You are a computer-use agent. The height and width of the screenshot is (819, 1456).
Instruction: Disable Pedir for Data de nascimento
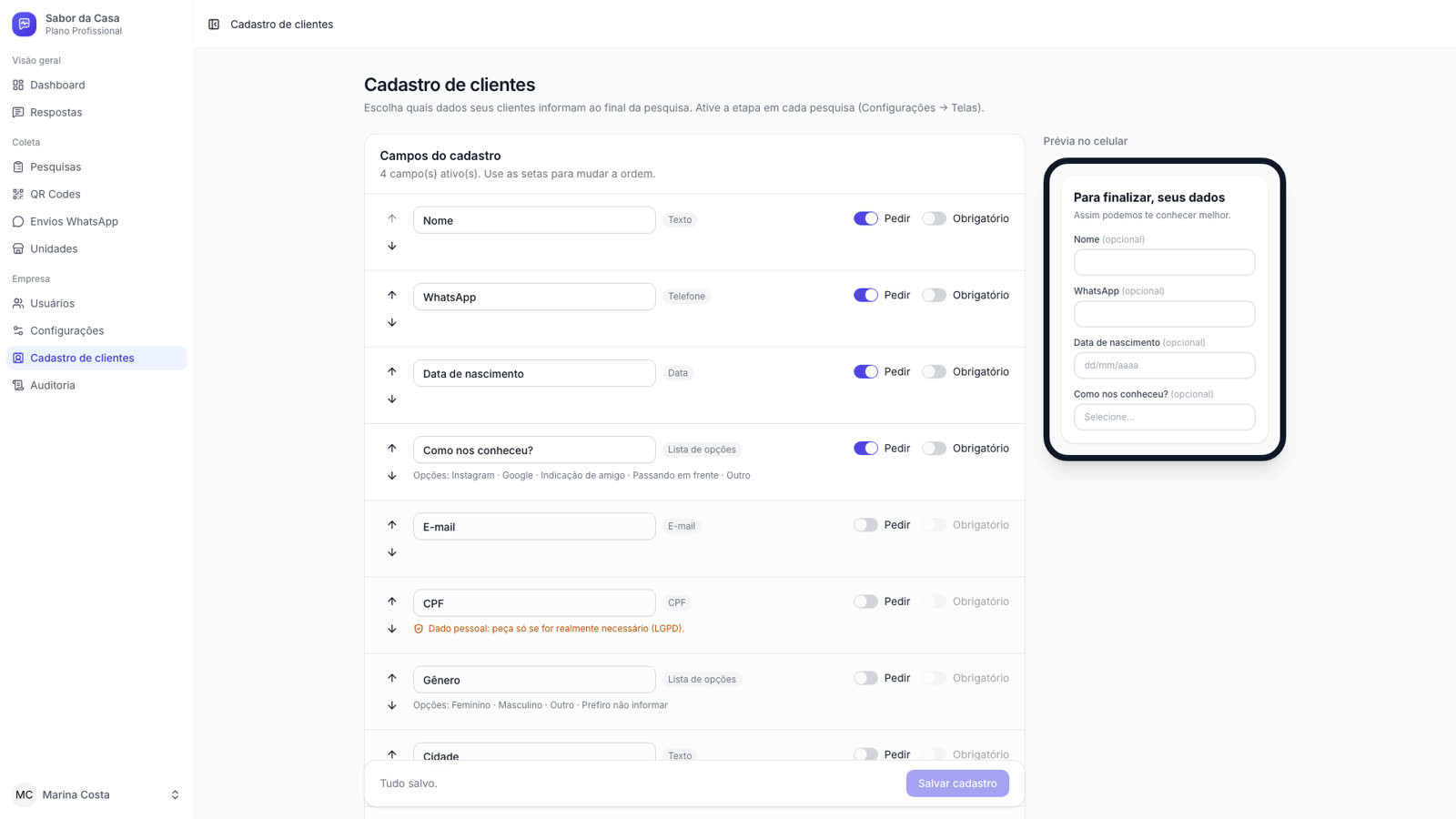point(865,371)
